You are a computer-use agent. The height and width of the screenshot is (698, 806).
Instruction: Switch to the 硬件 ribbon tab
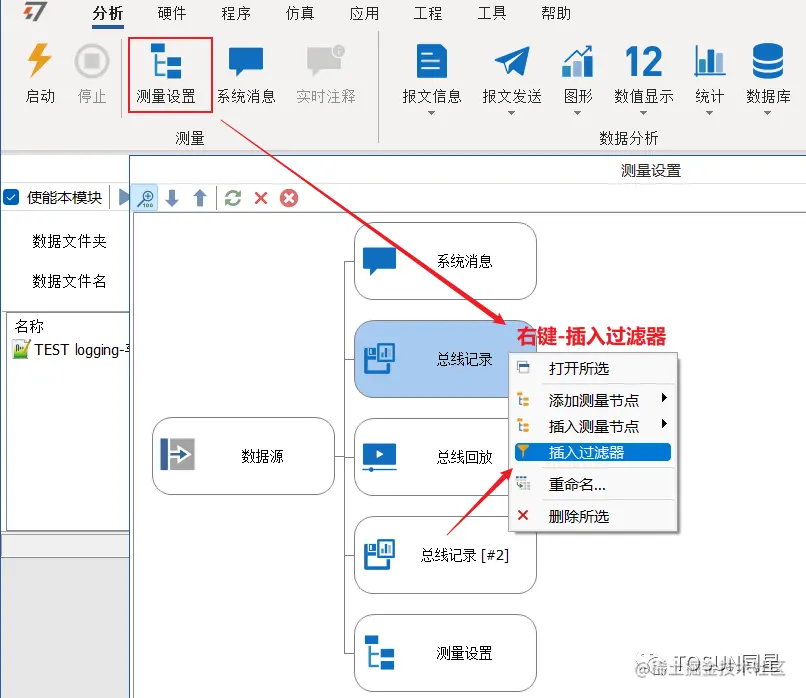click(172, 13)
